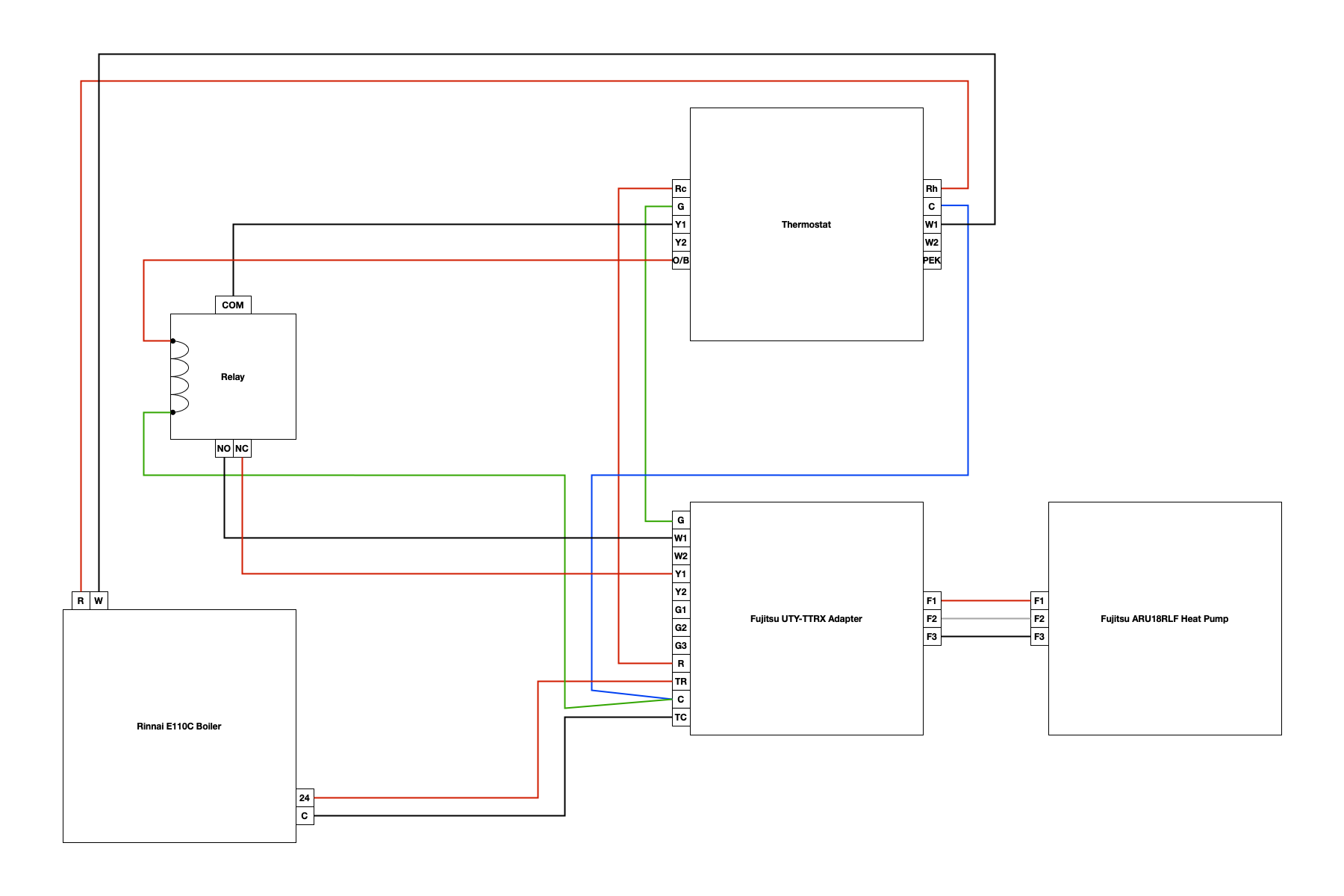Select the Thermostat's G terminal

pos(681,207)
